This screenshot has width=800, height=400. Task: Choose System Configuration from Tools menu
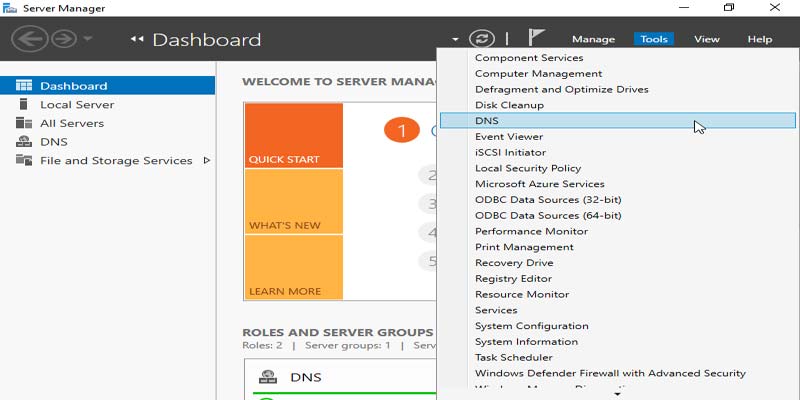pyautogui.click(x=618, y=326)
